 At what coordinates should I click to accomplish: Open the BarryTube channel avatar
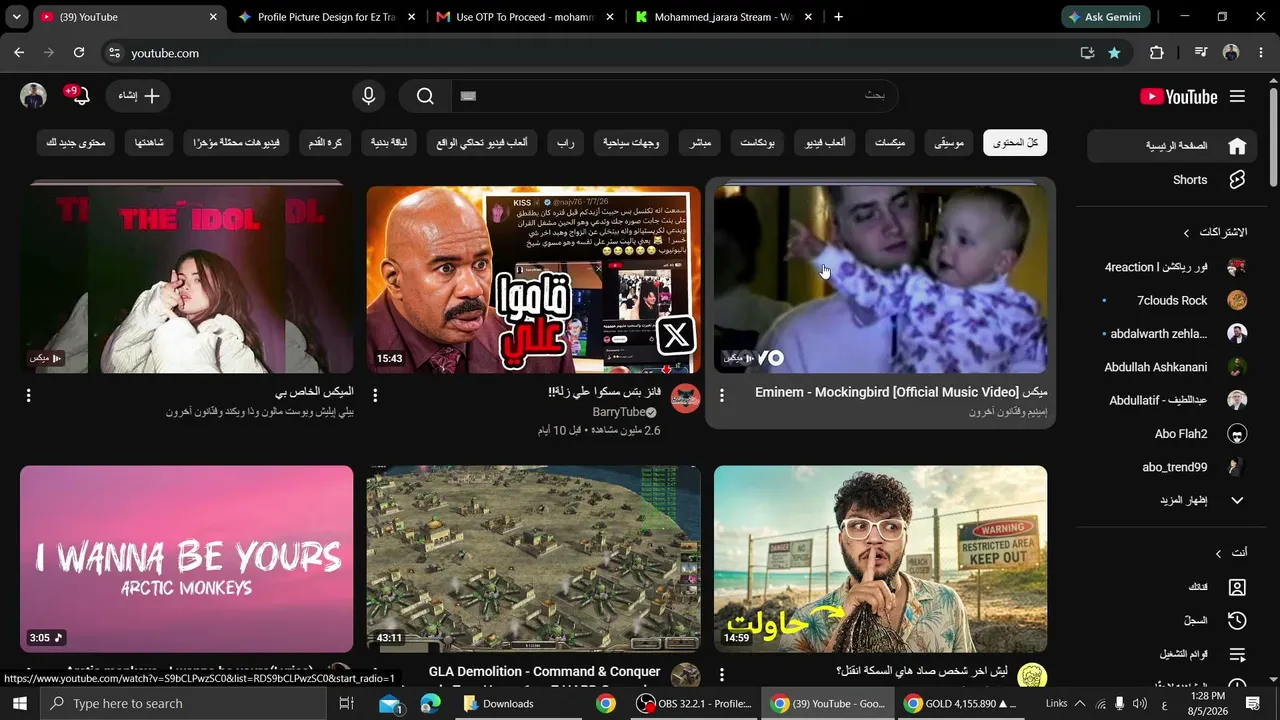tap(685, 398)
